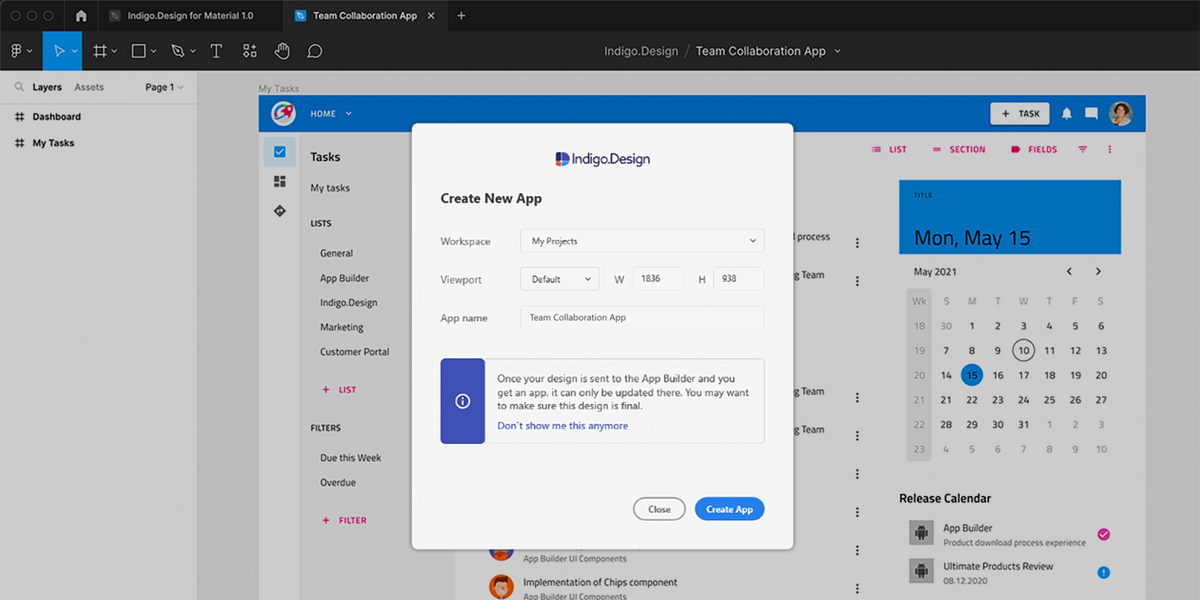Click the filter icon next to FIELDS

[x=1083, y=150]
